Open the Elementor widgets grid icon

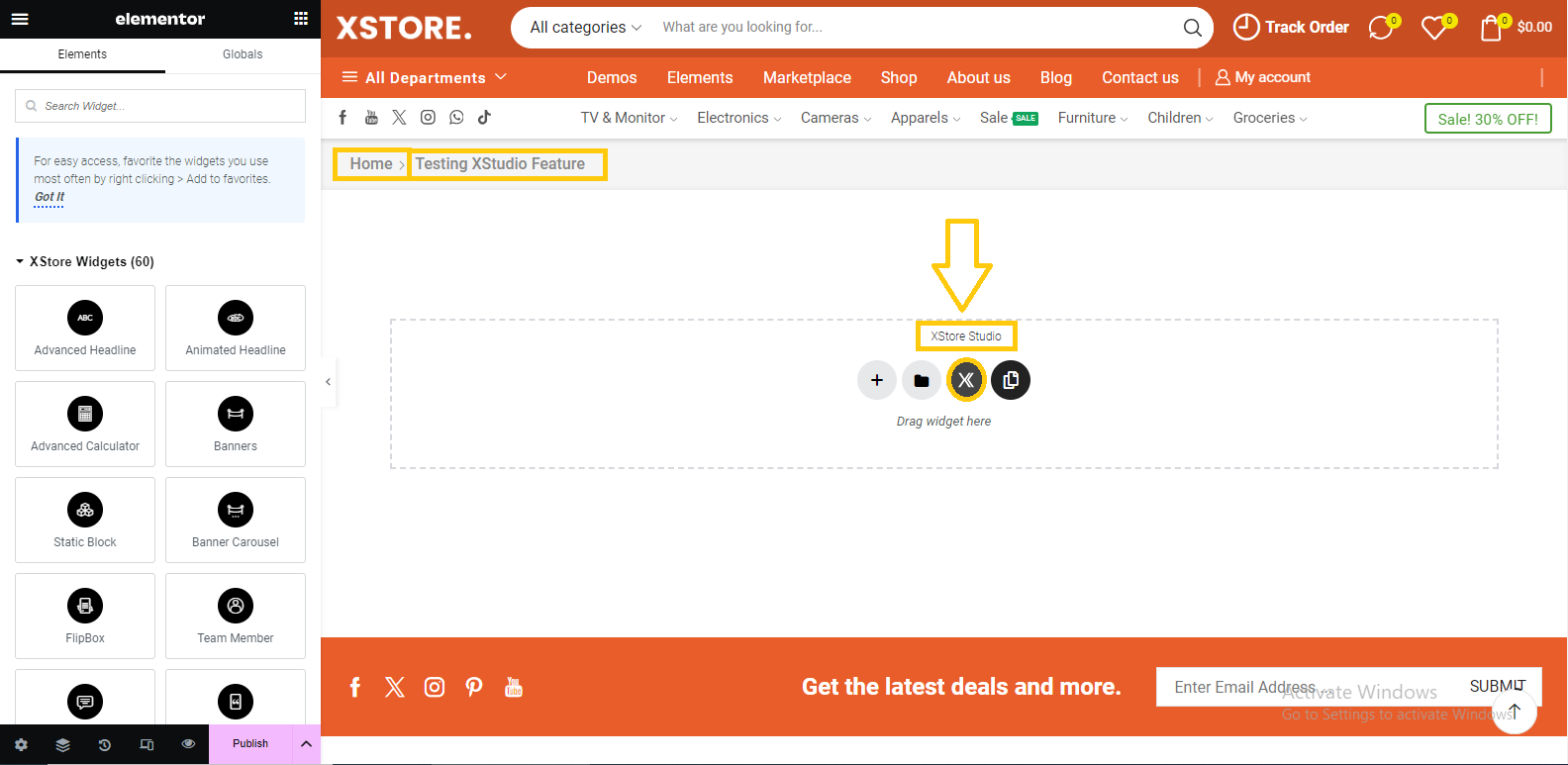tap(301, 19)
